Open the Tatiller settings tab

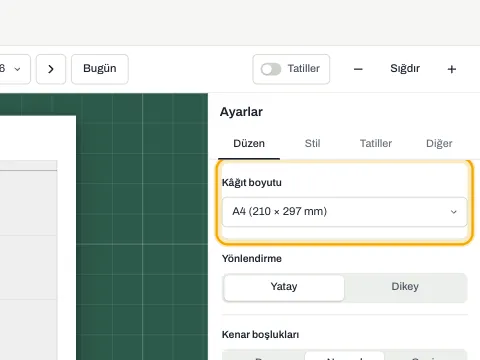[x=376, y=144]
